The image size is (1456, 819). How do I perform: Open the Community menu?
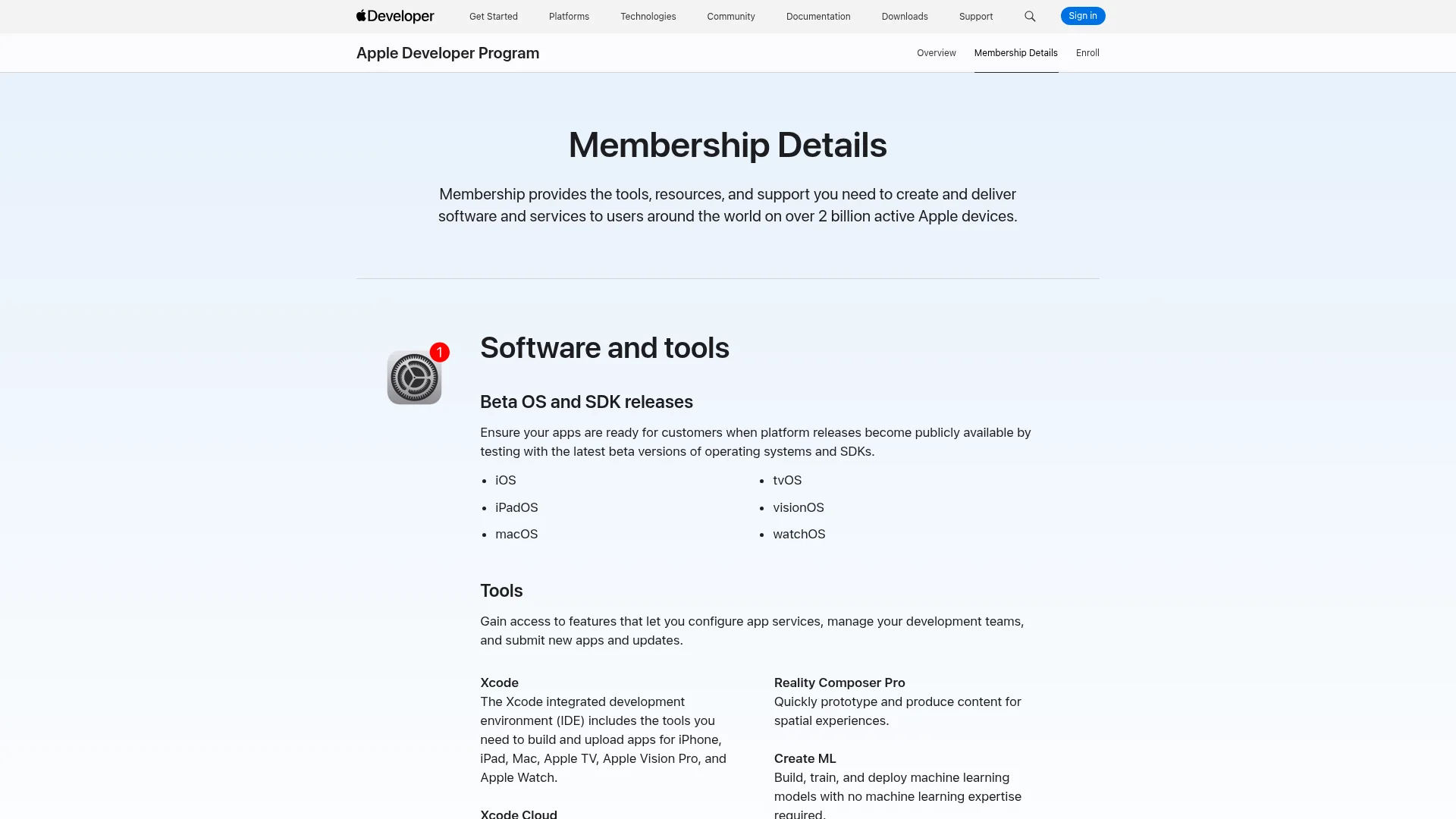pos(731,16)
